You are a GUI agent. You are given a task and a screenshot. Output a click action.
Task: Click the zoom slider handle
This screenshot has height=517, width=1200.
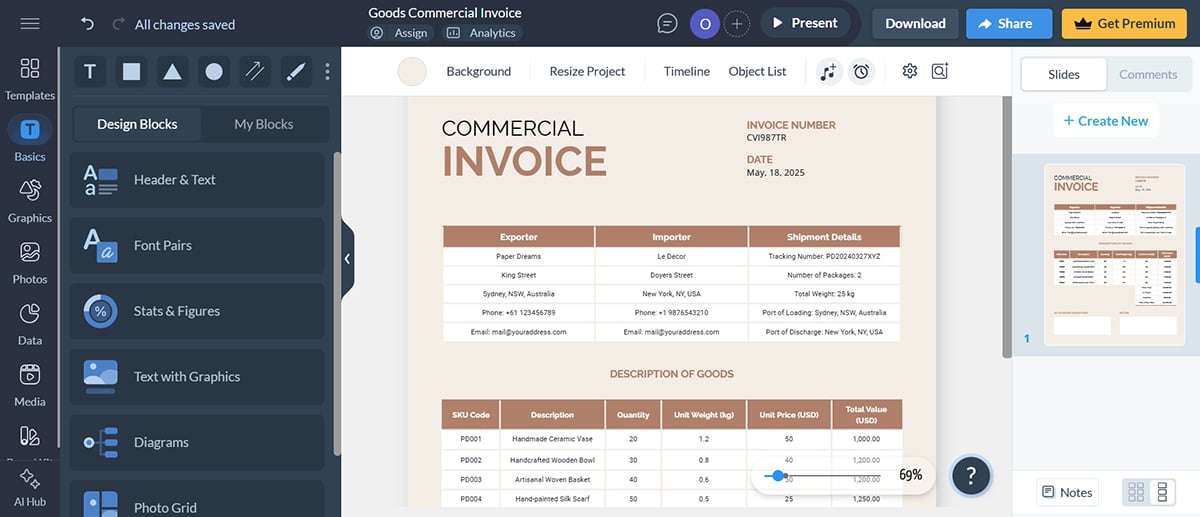[x=779, y=476]
